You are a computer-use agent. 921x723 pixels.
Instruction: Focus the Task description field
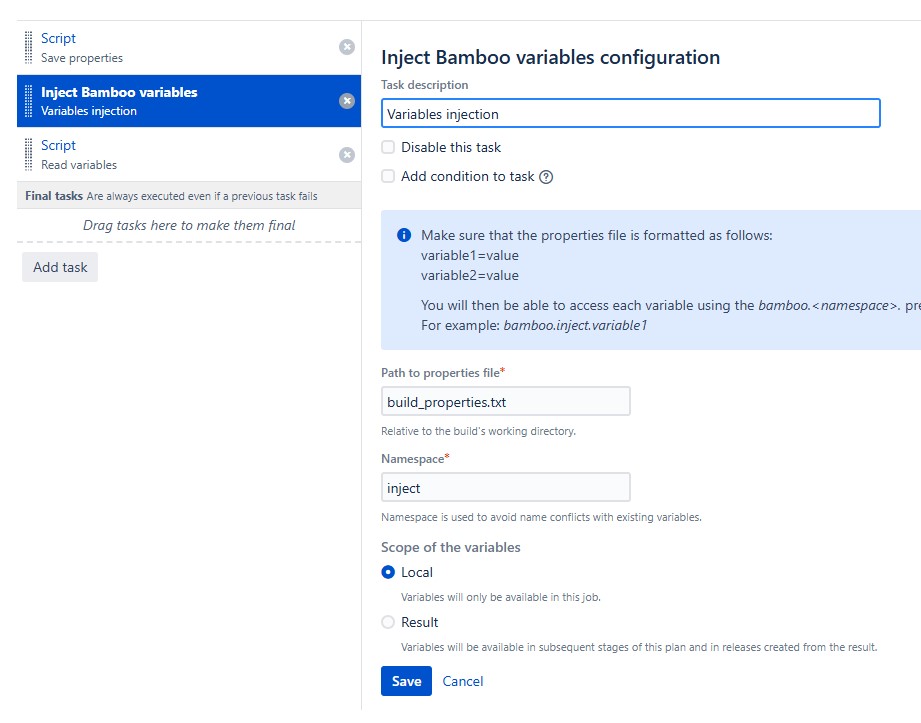[630, 113]
